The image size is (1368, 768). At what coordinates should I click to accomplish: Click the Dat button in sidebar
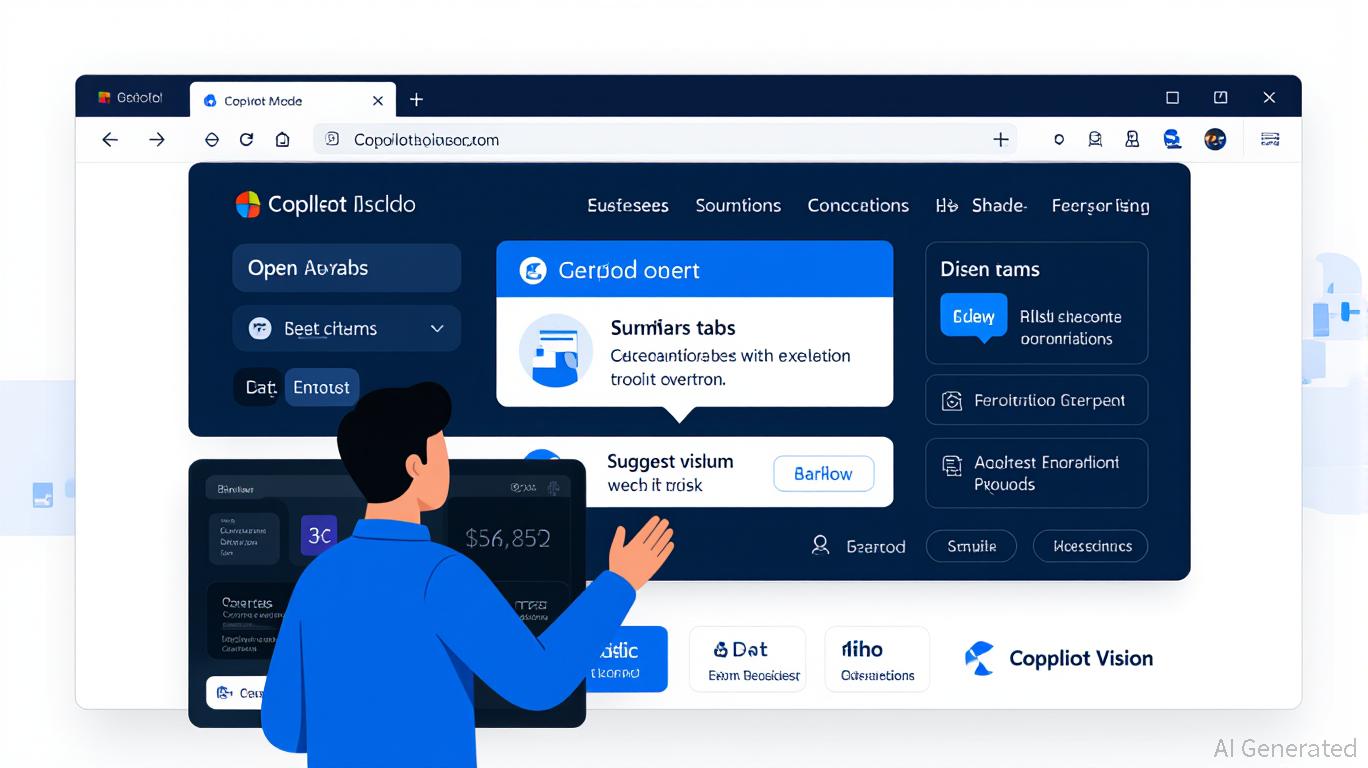tap(259, 387)
